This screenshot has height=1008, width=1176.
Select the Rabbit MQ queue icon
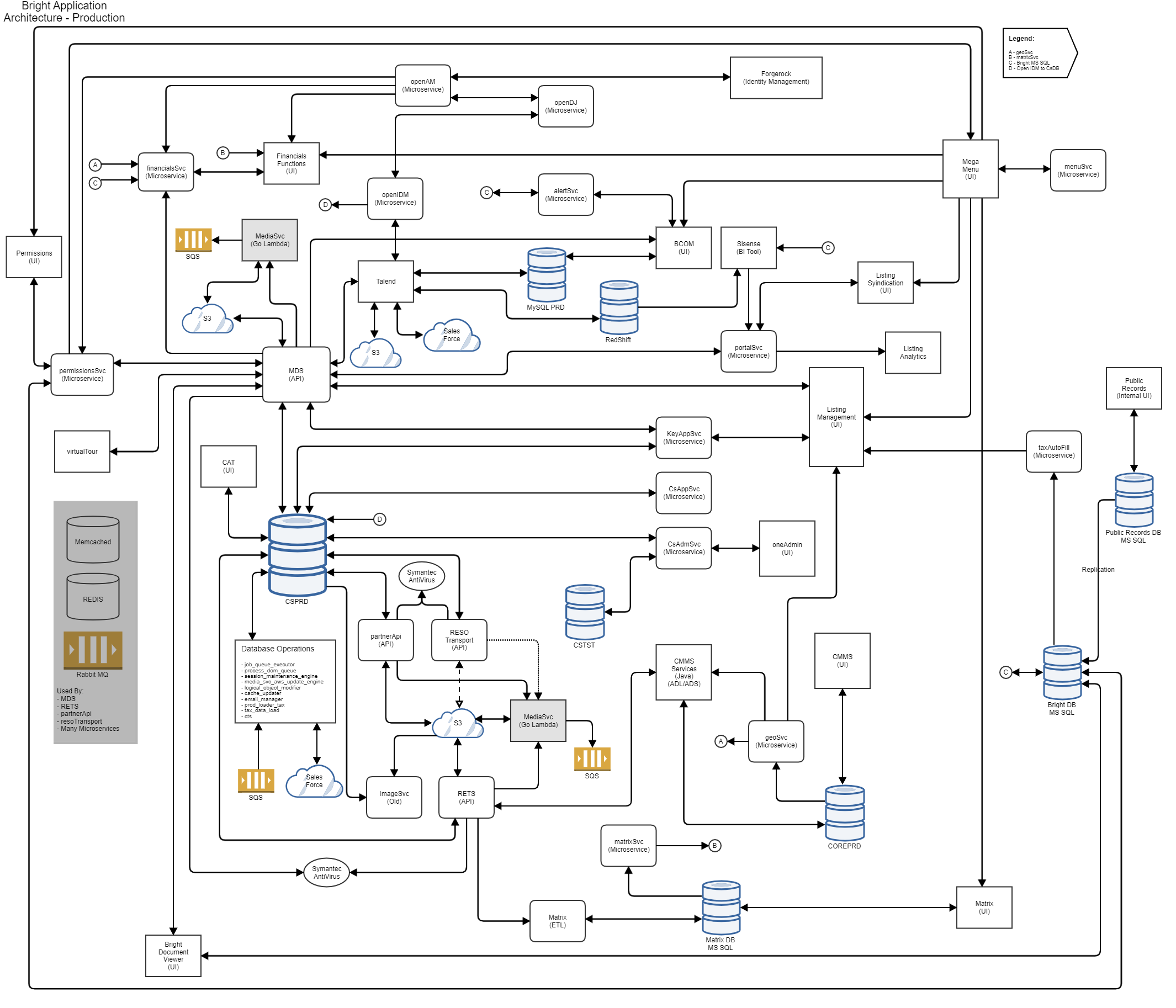point(93,650)
